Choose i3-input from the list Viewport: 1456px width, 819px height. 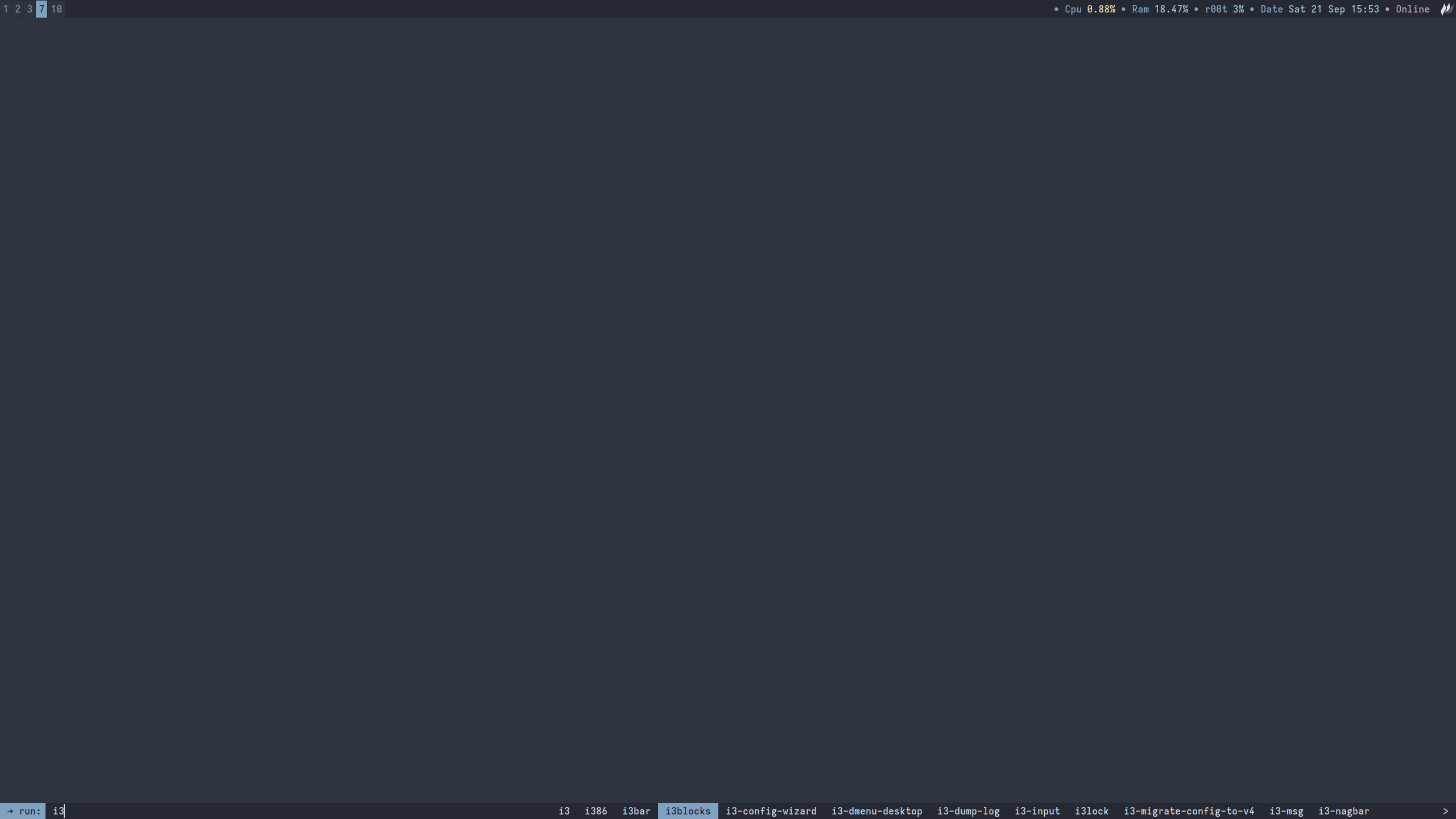click(x=1037, y=811)
